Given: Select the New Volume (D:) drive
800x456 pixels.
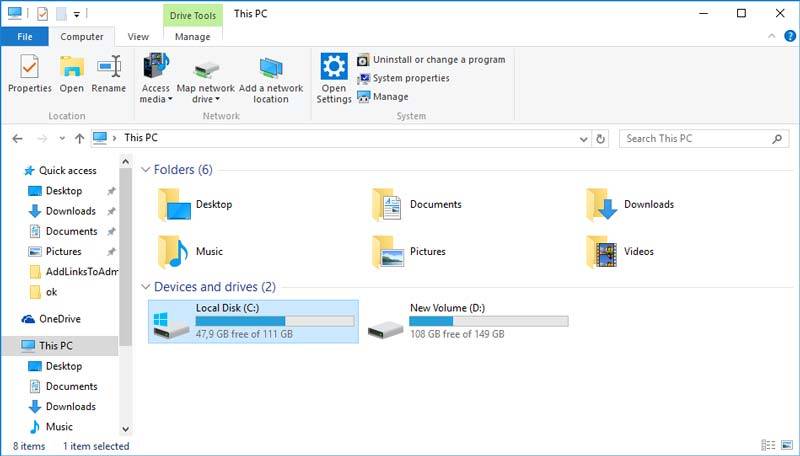Looking at the screenshot, I should 467,321.
